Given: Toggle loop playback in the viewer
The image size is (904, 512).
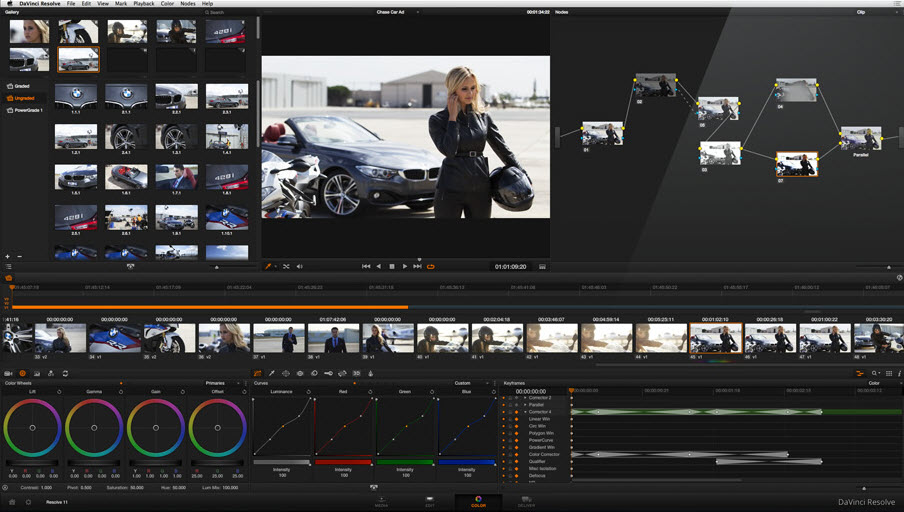Looking at the screenshot, I should pyautogui.click(x=431, y=267).
